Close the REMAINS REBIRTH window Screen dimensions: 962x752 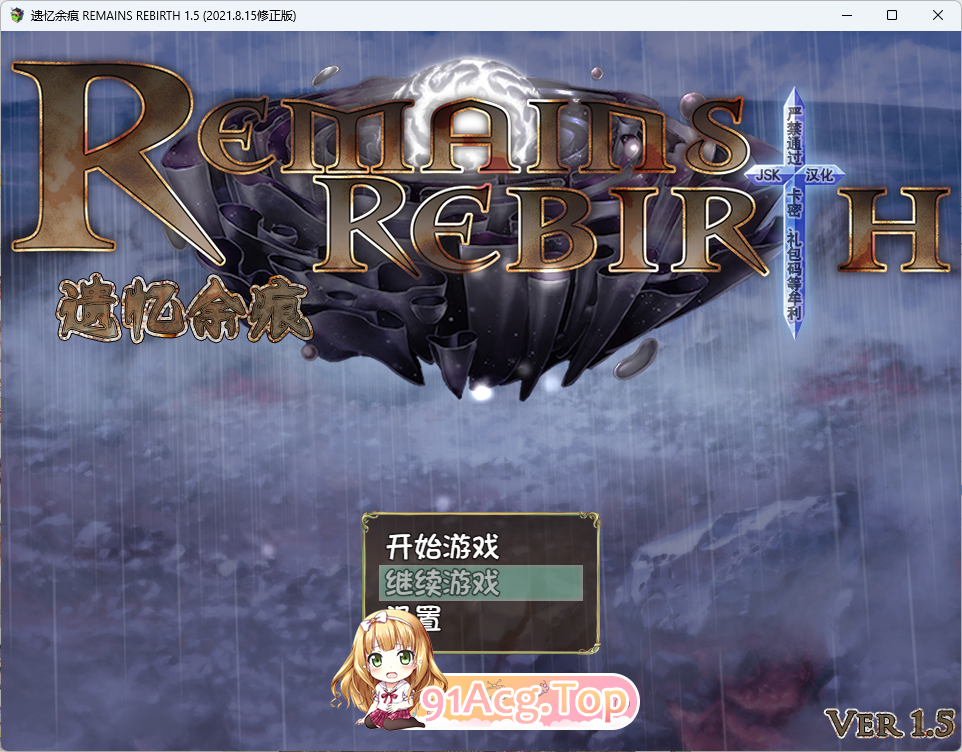pyautogui.click(x=937, y=15)
